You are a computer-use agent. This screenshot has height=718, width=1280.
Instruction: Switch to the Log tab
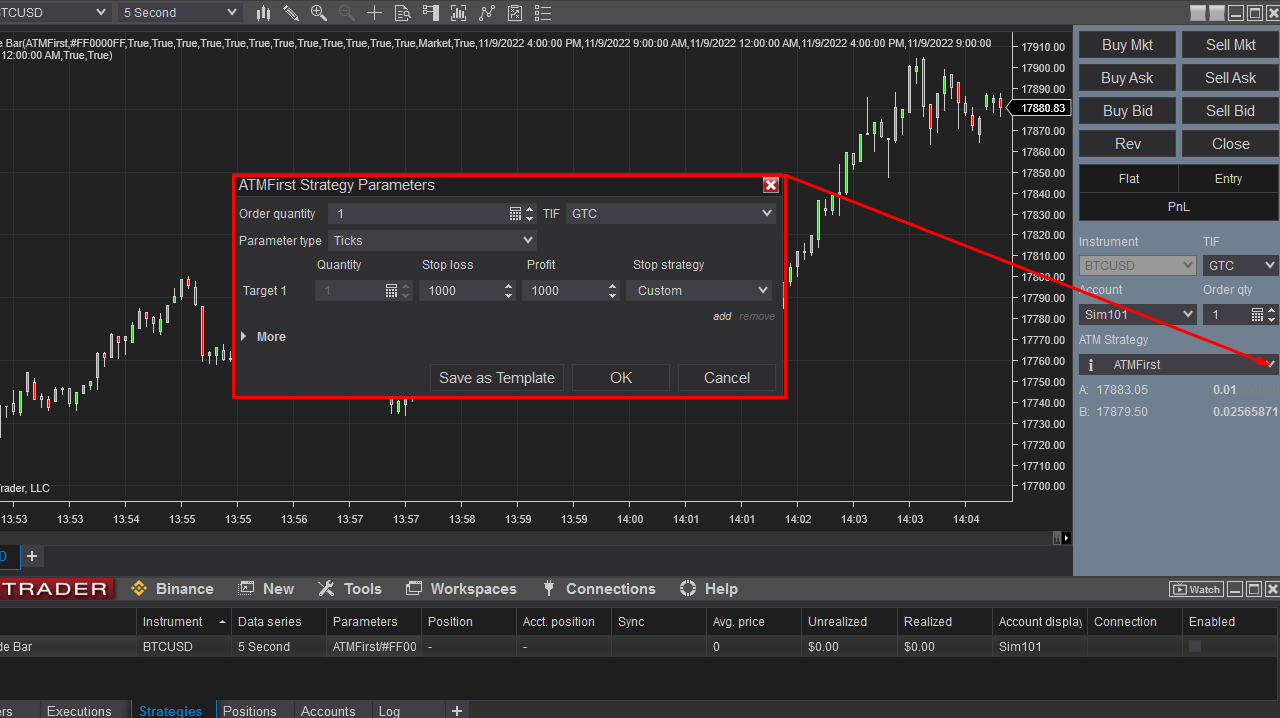389,711
